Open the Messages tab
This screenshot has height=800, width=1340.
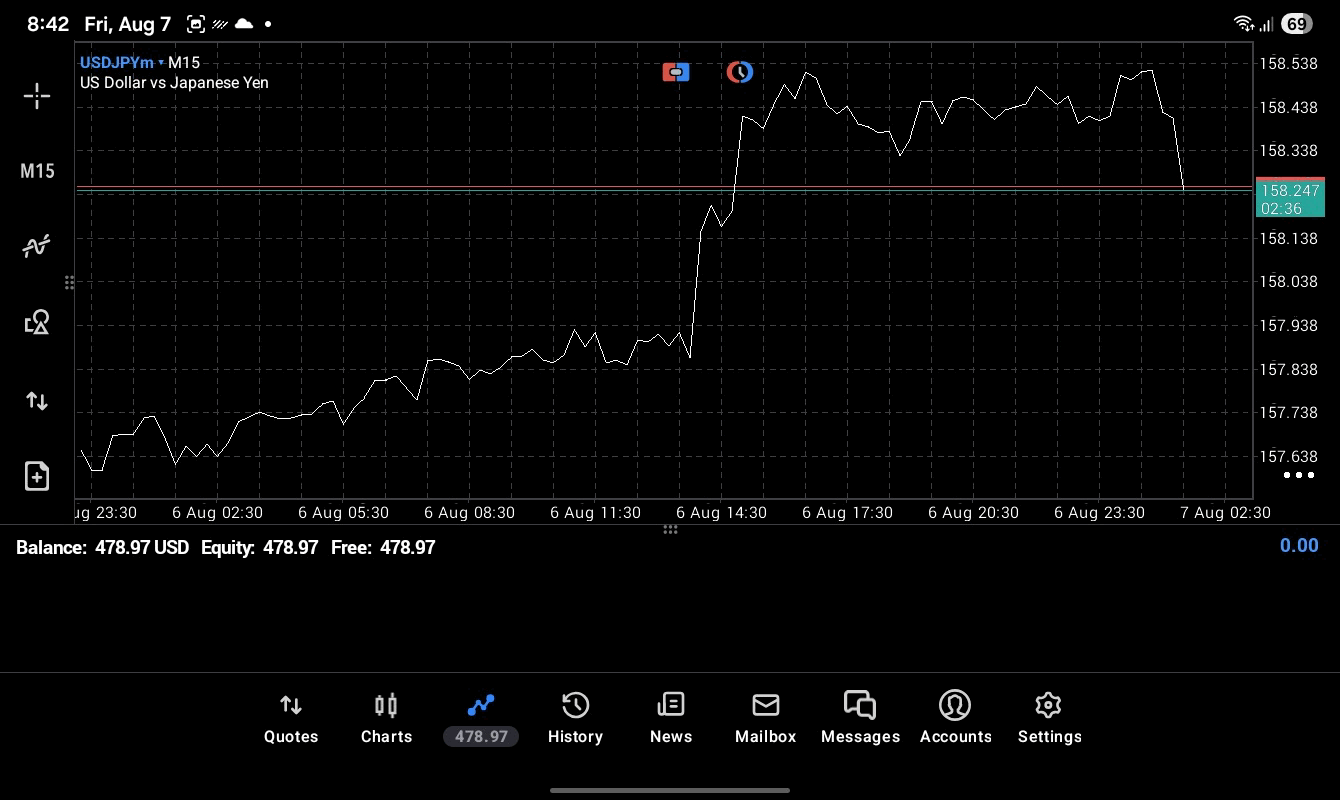tap(860, 718)
